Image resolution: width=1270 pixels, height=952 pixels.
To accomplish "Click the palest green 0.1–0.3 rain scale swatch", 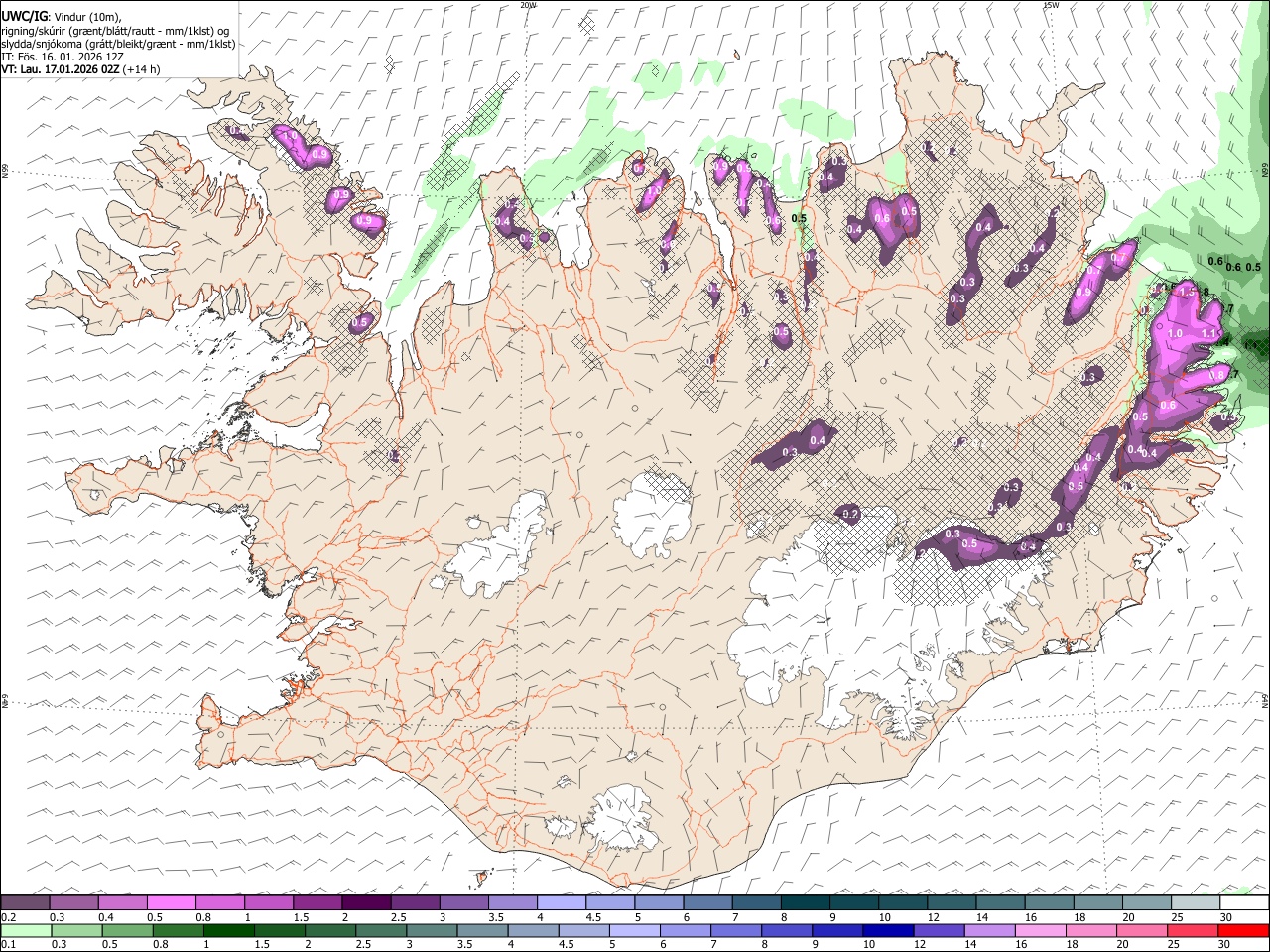I will [x=26, y=931].
